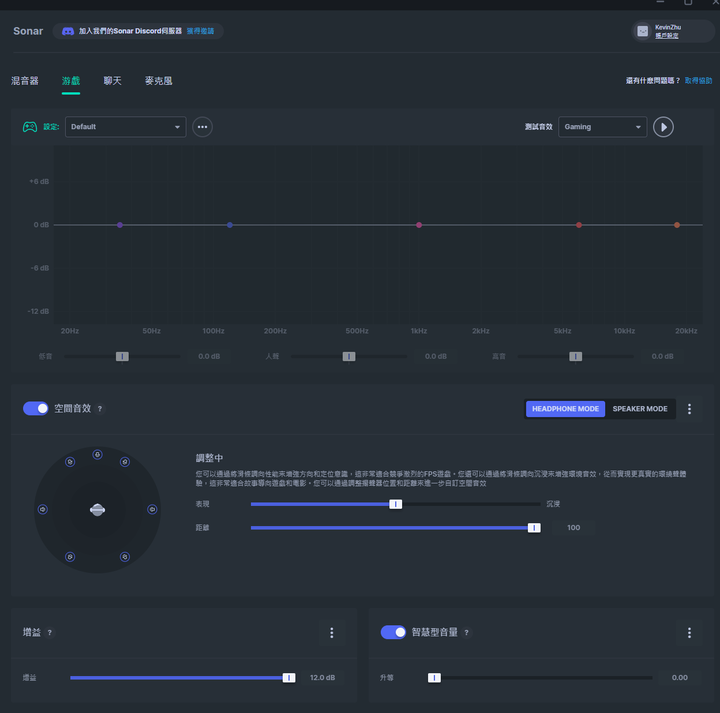Screen dimensions: 720x713
Task: Click the Sonar title logo
Action: 28,31
